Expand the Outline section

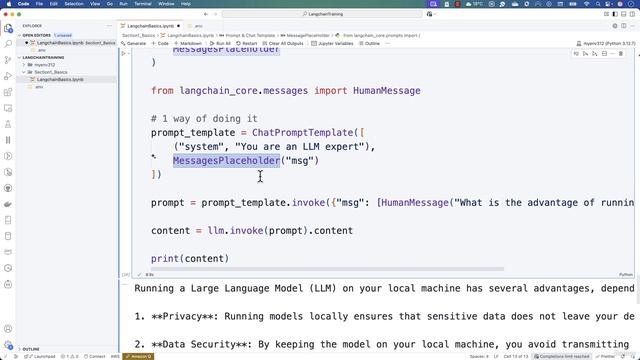click(x=29, y=349)
